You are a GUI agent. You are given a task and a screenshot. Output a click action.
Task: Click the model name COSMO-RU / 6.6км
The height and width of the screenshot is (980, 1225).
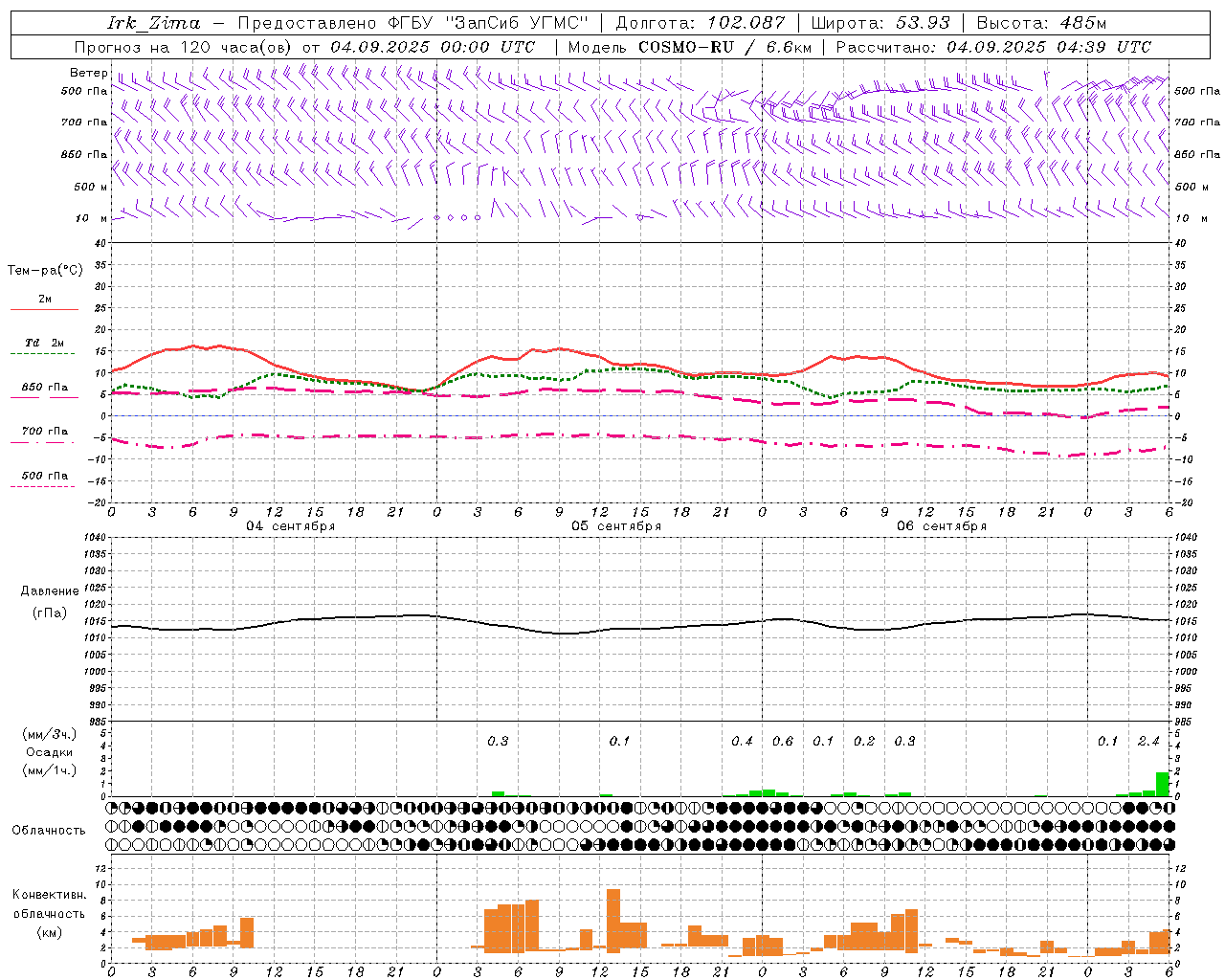tap(725, 47)
